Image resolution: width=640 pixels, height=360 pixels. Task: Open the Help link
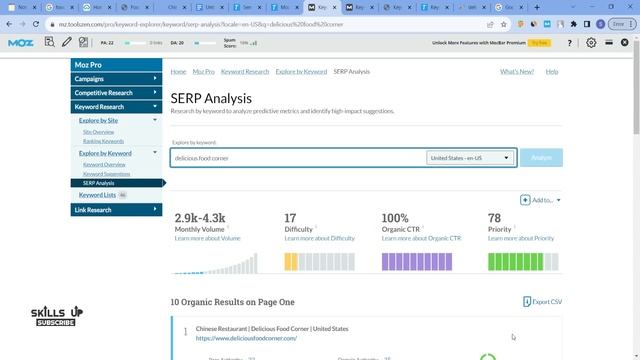click(552, 71)
